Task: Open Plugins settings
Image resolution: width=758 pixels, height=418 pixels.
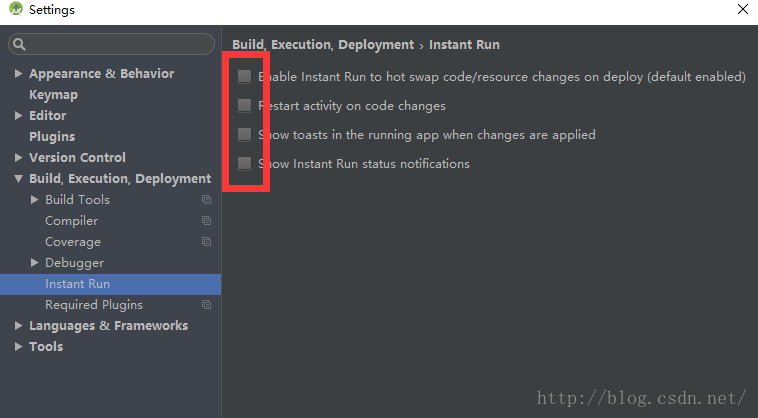Action: [52, 137]
